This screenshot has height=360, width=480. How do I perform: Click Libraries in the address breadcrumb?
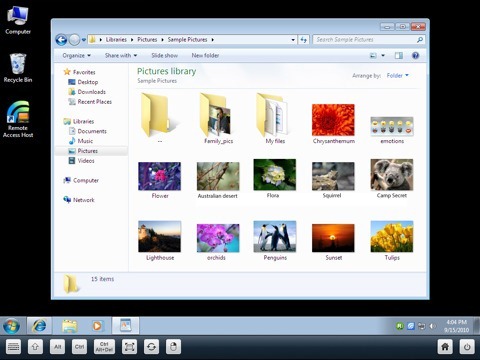pyautogui.click(x=116, y=40)
